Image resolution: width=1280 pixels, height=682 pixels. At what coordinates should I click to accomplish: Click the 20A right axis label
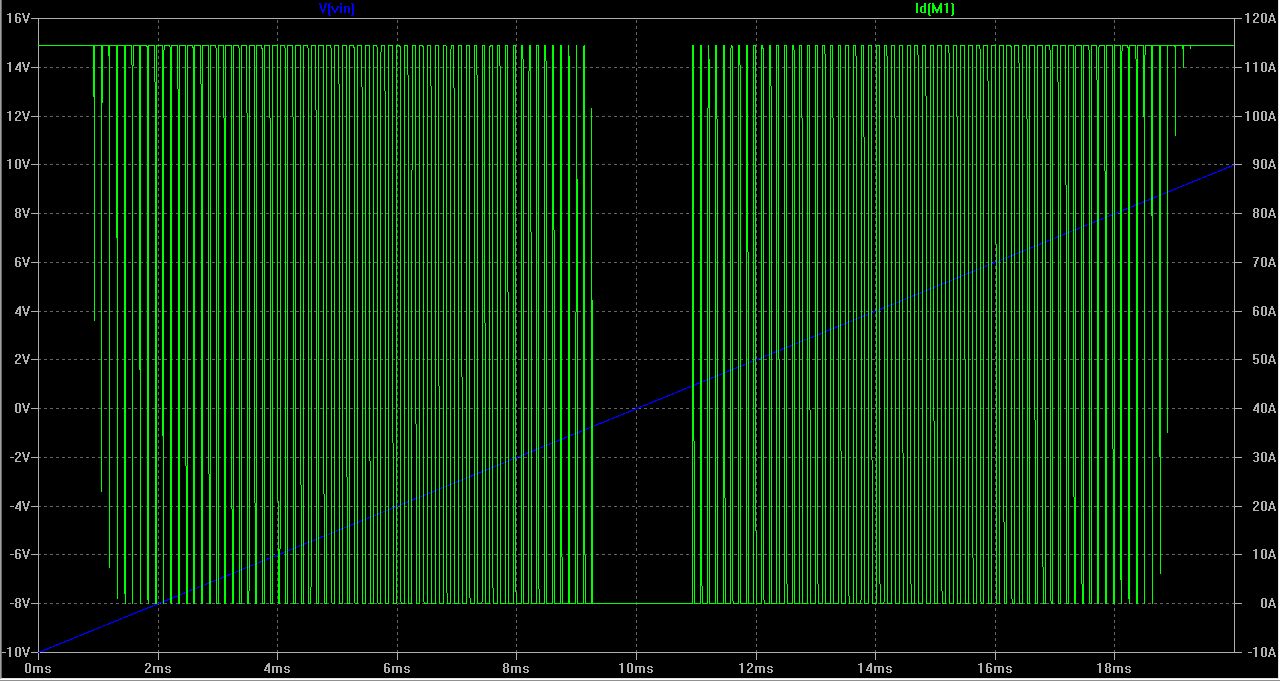[1264, 506]
